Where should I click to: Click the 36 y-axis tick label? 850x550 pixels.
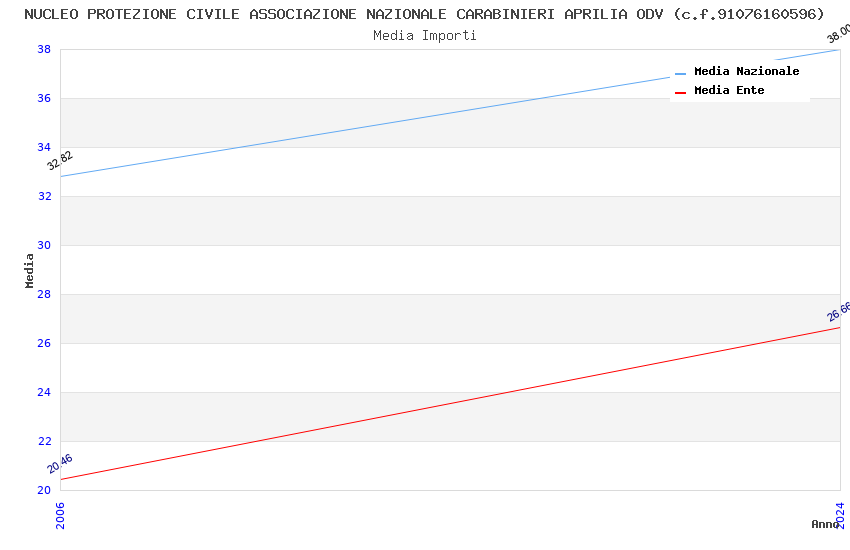[44, 99]
